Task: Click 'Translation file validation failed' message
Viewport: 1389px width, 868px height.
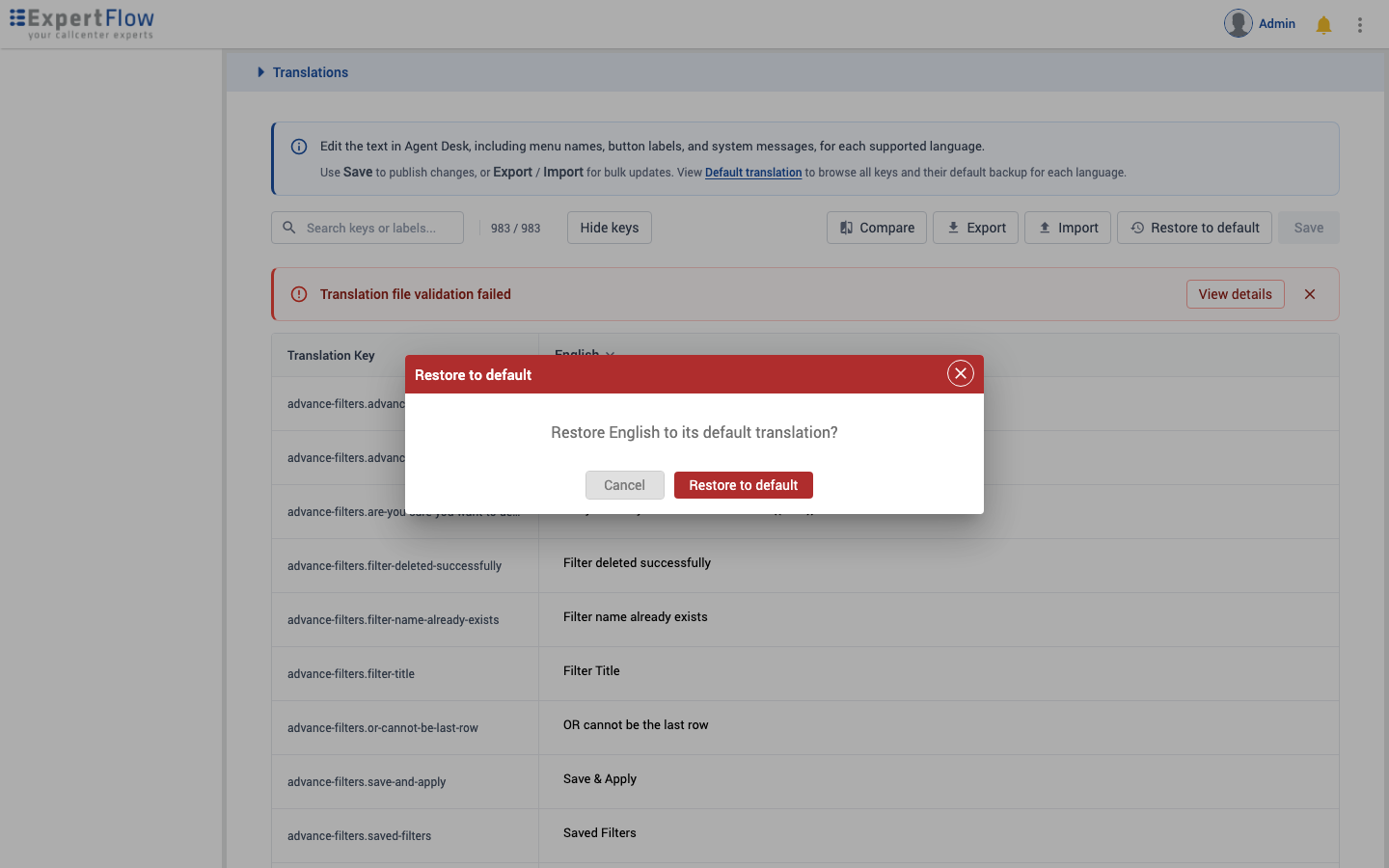Action: coord(416,294)
